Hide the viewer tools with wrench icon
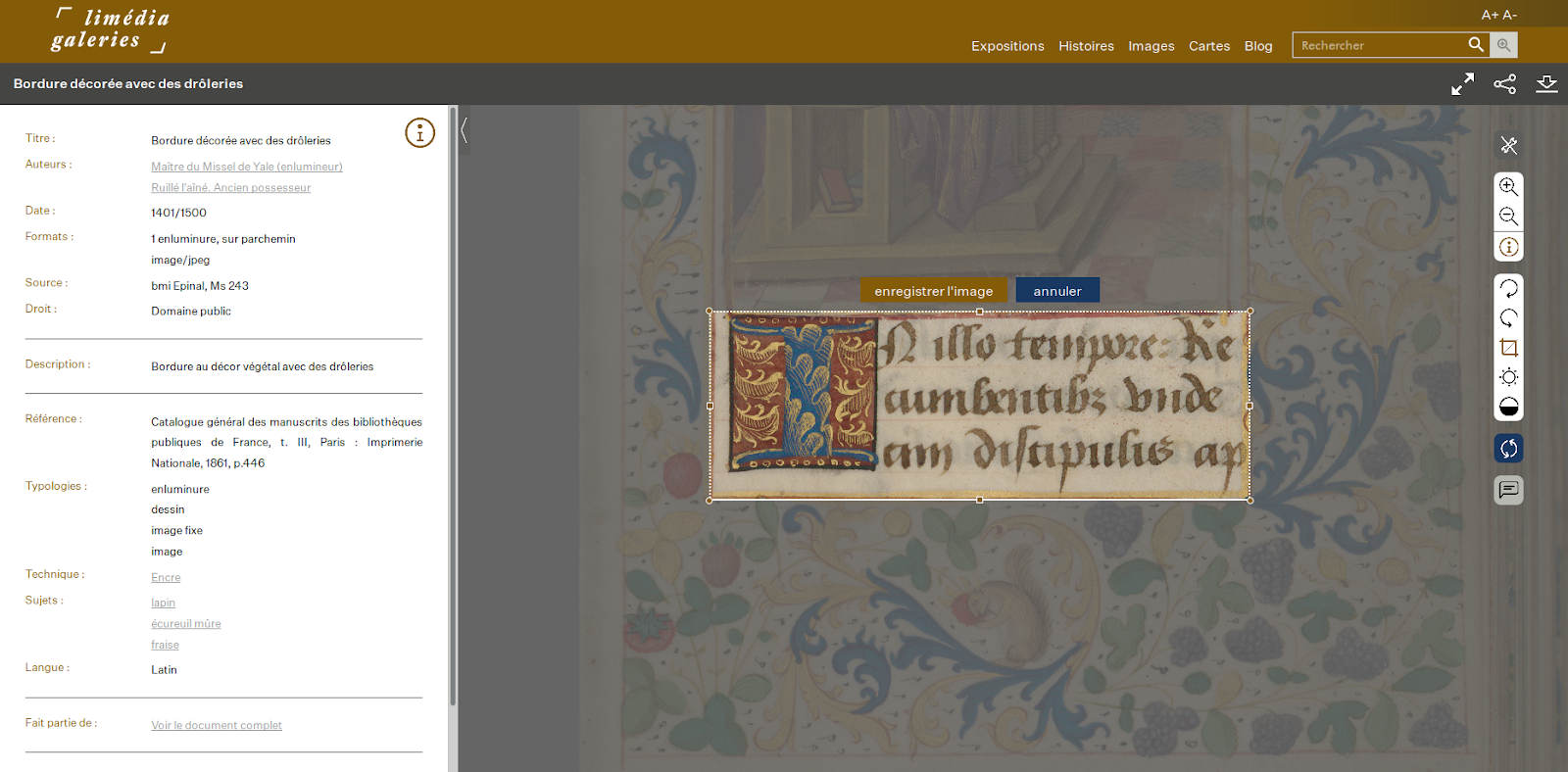The height and width of the screenshot is (772, 1568). (1509, 146)
